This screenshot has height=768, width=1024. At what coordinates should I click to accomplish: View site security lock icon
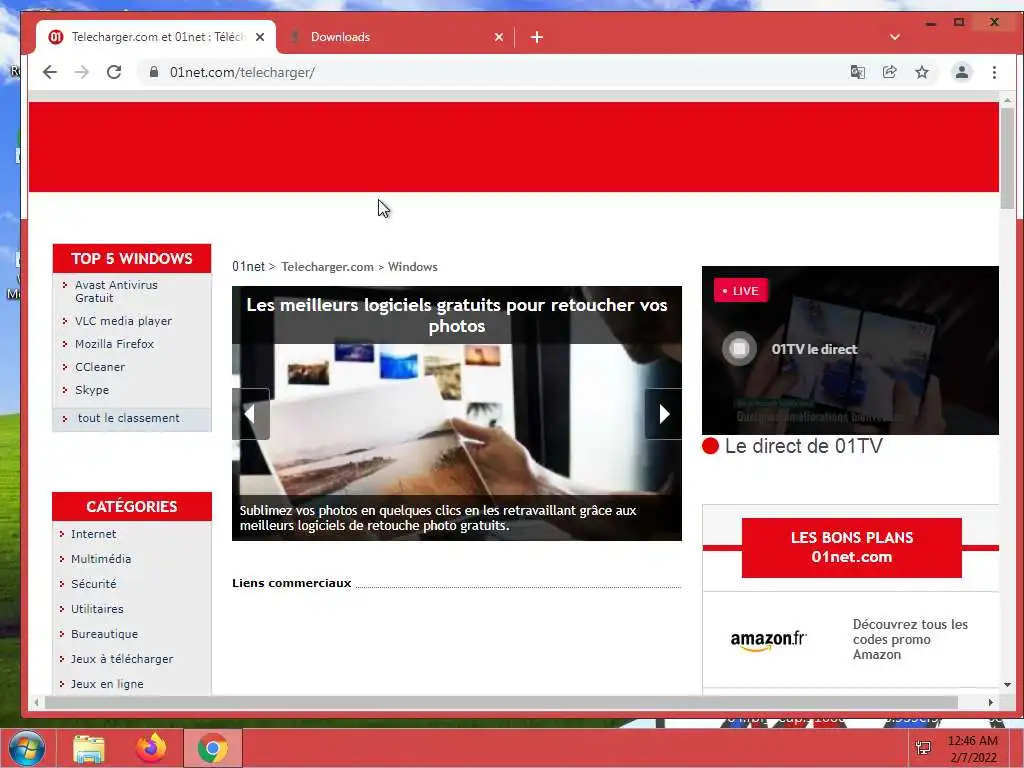tap(153, 72)
